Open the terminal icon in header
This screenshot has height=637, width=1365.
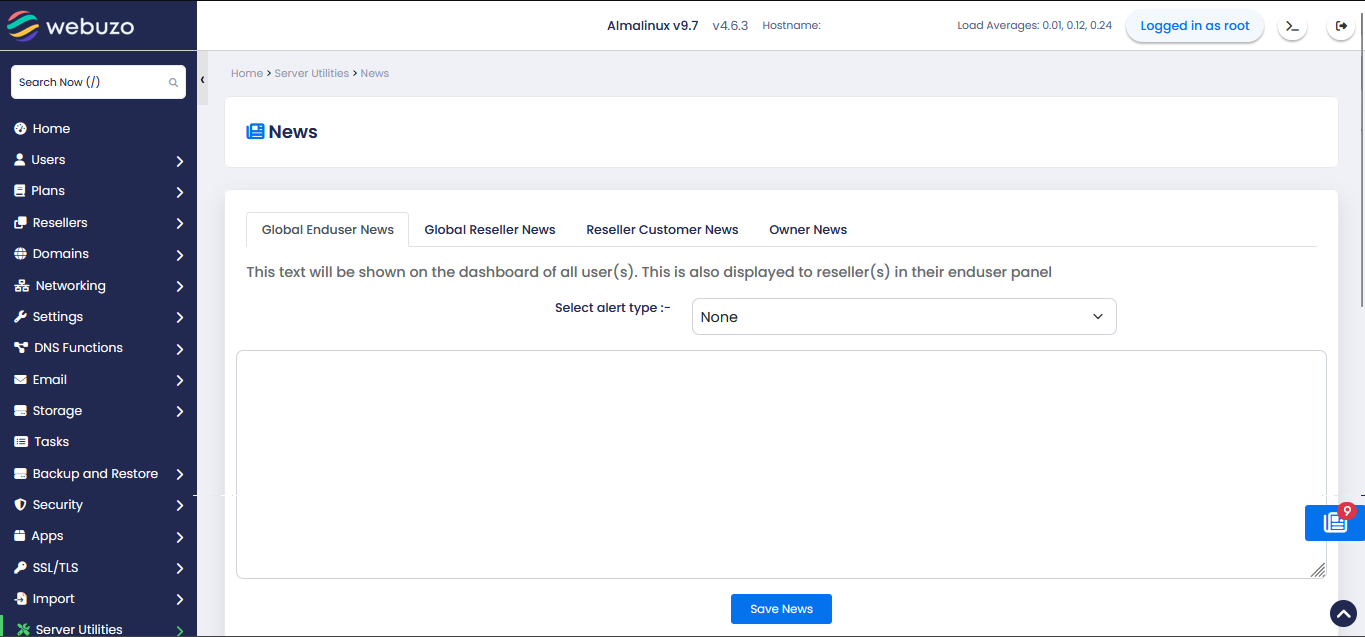pyautogui.click(x=1292, y=26)
